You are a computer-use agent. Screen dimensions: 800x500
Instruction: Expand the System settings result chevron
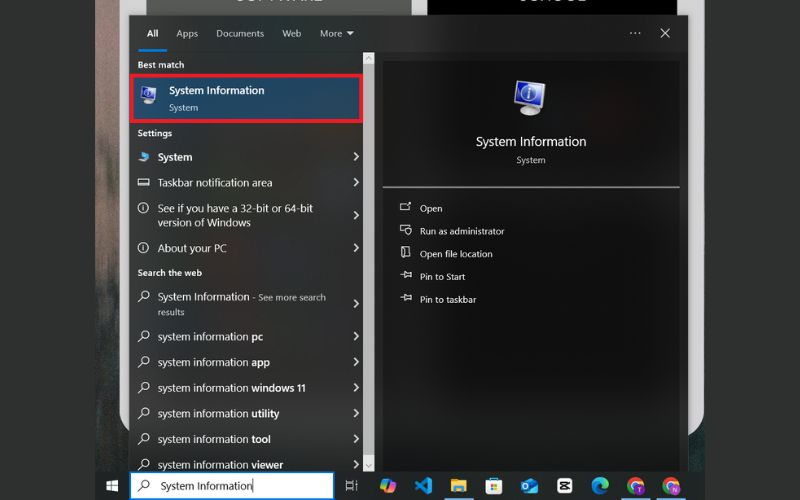356,157
